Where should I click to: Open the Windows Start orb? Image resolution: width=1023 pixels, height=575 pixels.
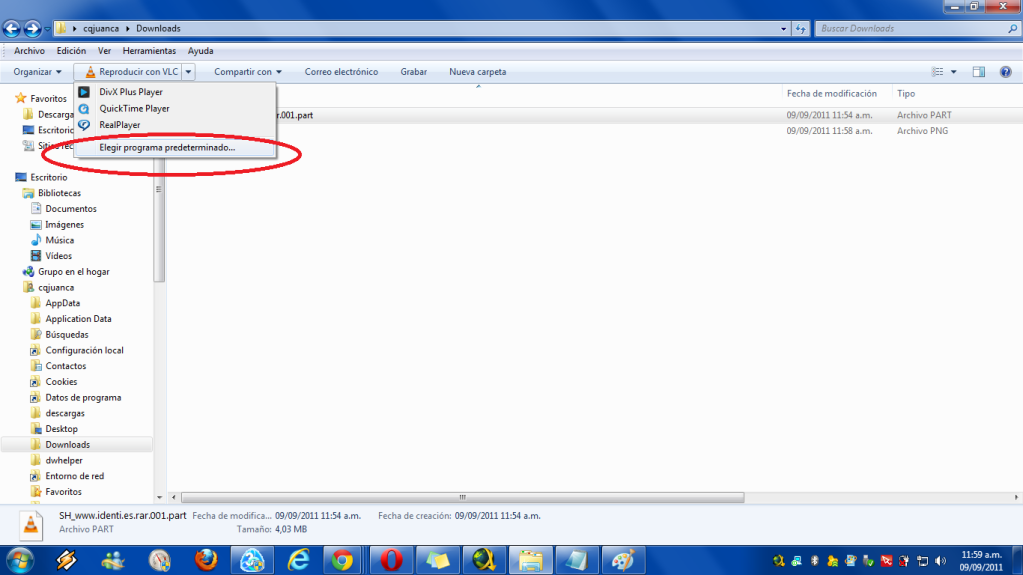click(20, 561)
